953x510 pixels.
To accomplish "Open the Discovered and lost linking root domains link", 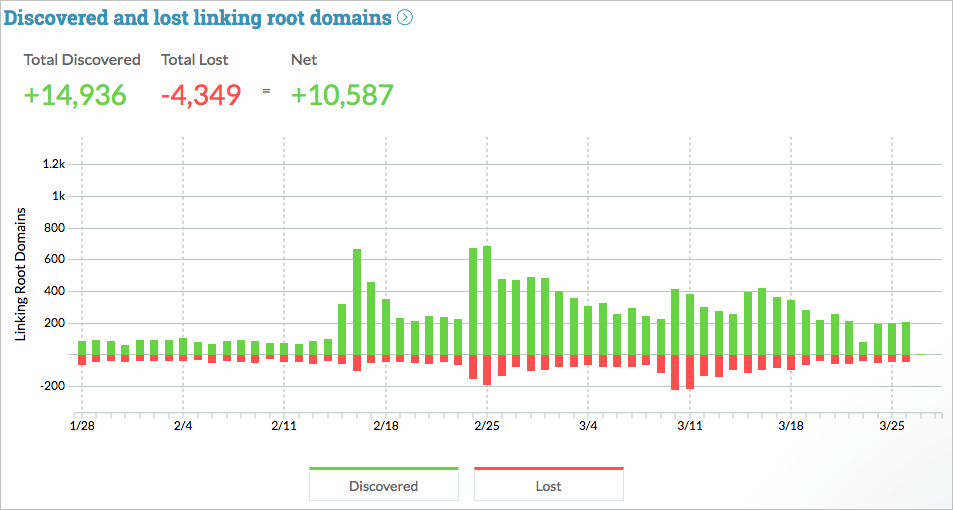I will 198,18.
